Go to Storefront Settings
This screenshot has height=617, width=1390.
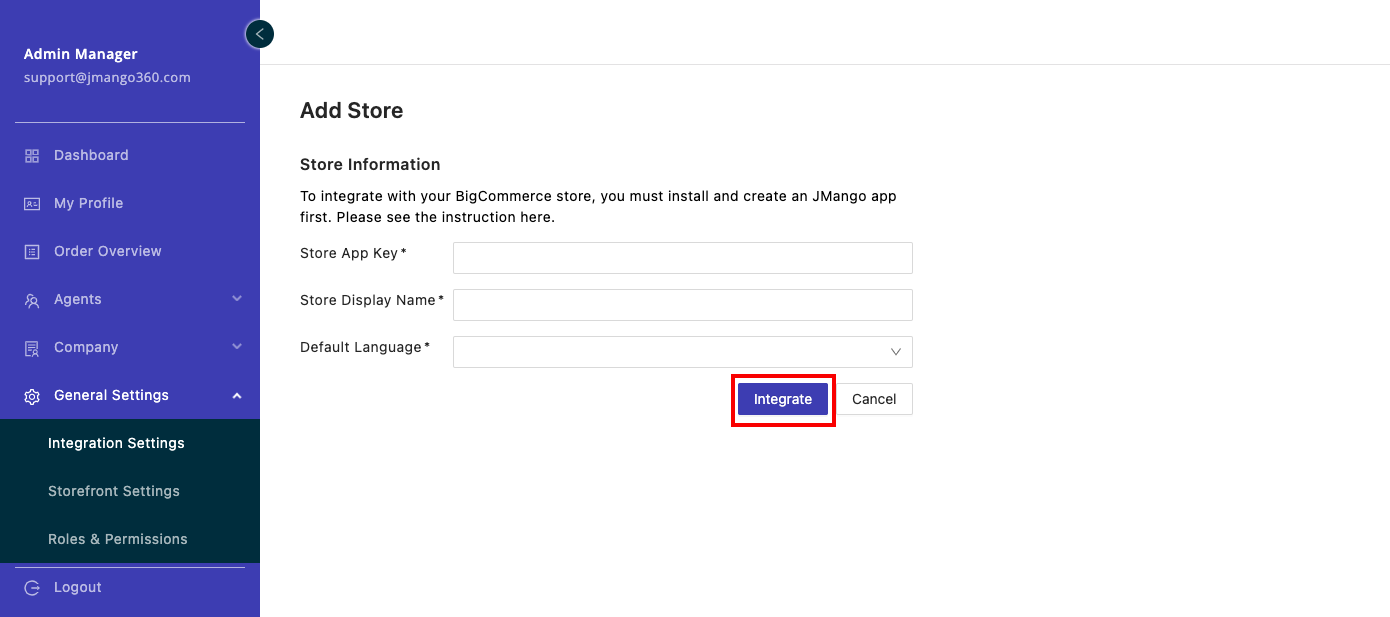click(114, 491)
